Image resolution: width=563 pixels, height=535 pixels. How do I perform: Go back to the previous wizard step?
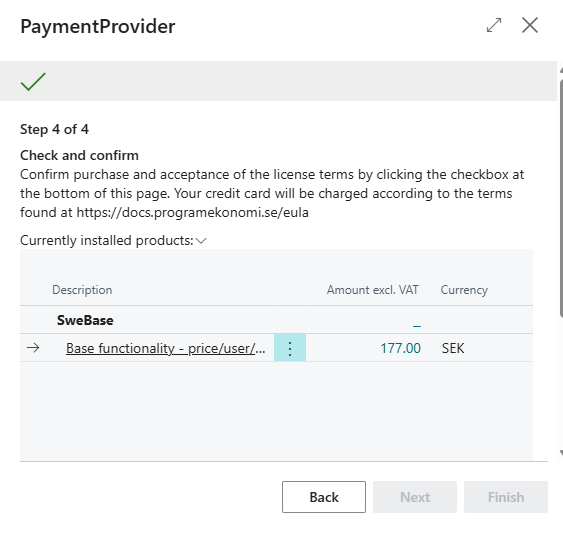pos(324,497)
